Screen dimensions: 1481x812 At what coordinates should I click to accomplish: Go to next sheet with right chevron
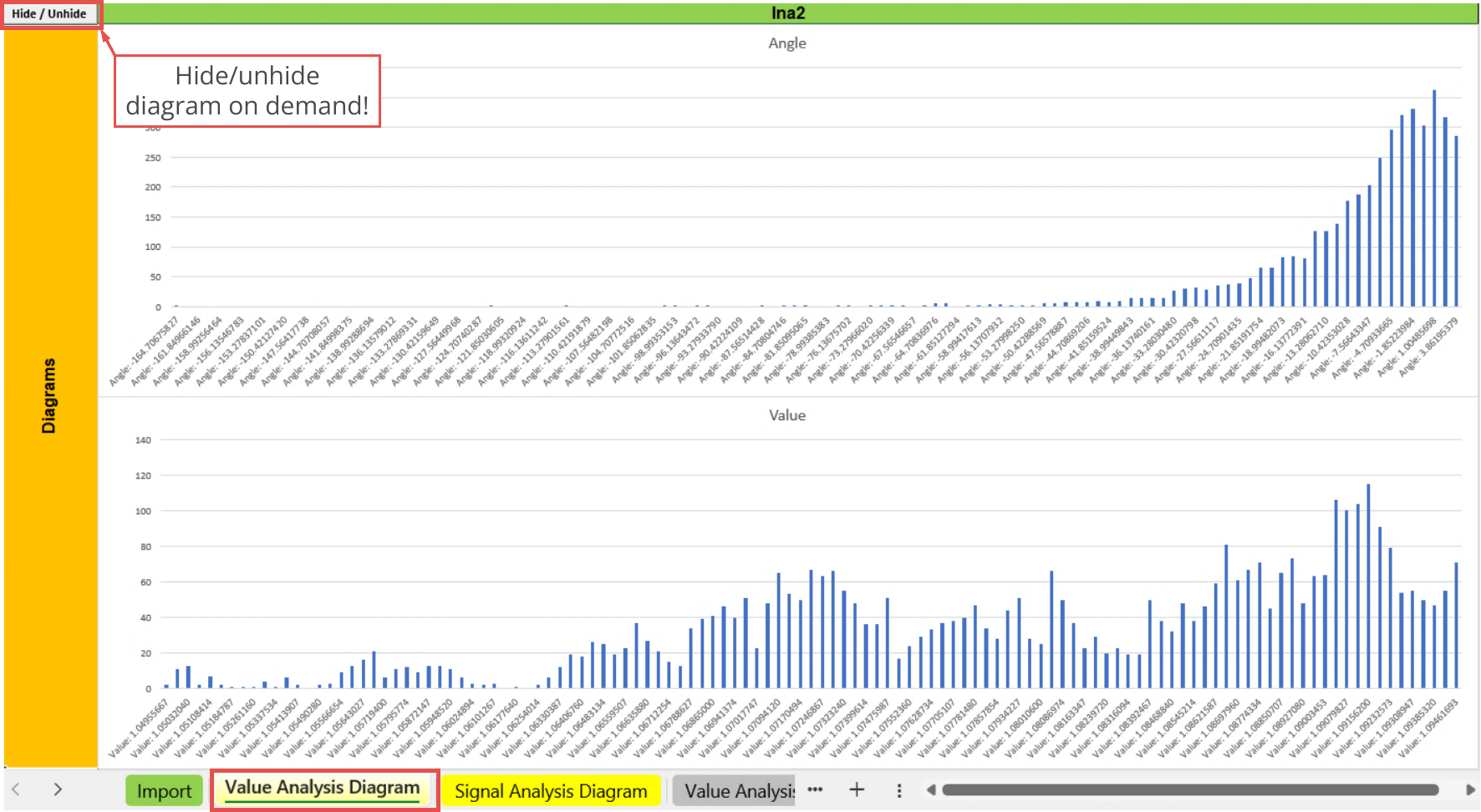click(x=58, y=789)
